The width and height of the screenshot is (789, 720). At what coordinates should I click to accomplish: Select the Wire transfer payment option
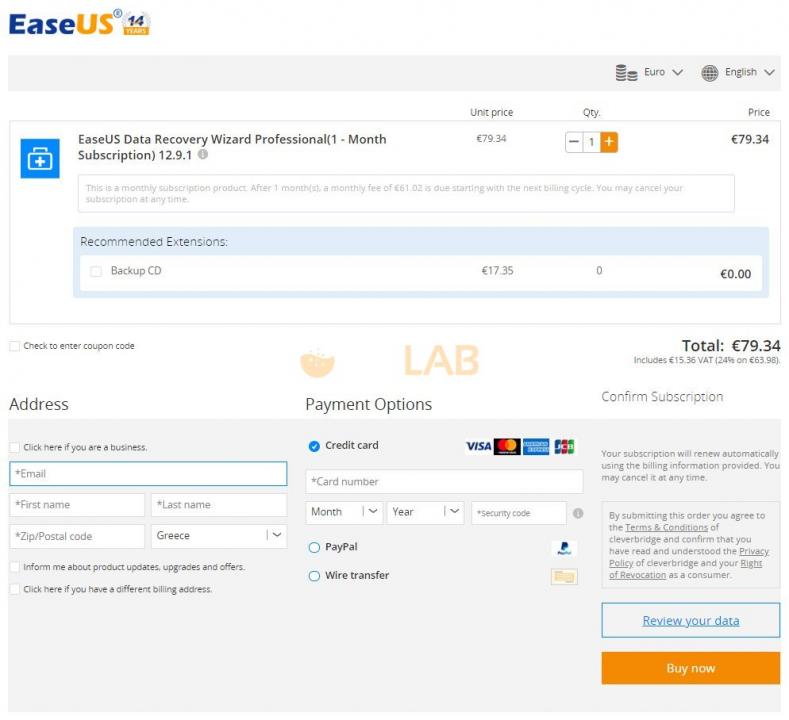pyautogui.click(x=314, y=576)
